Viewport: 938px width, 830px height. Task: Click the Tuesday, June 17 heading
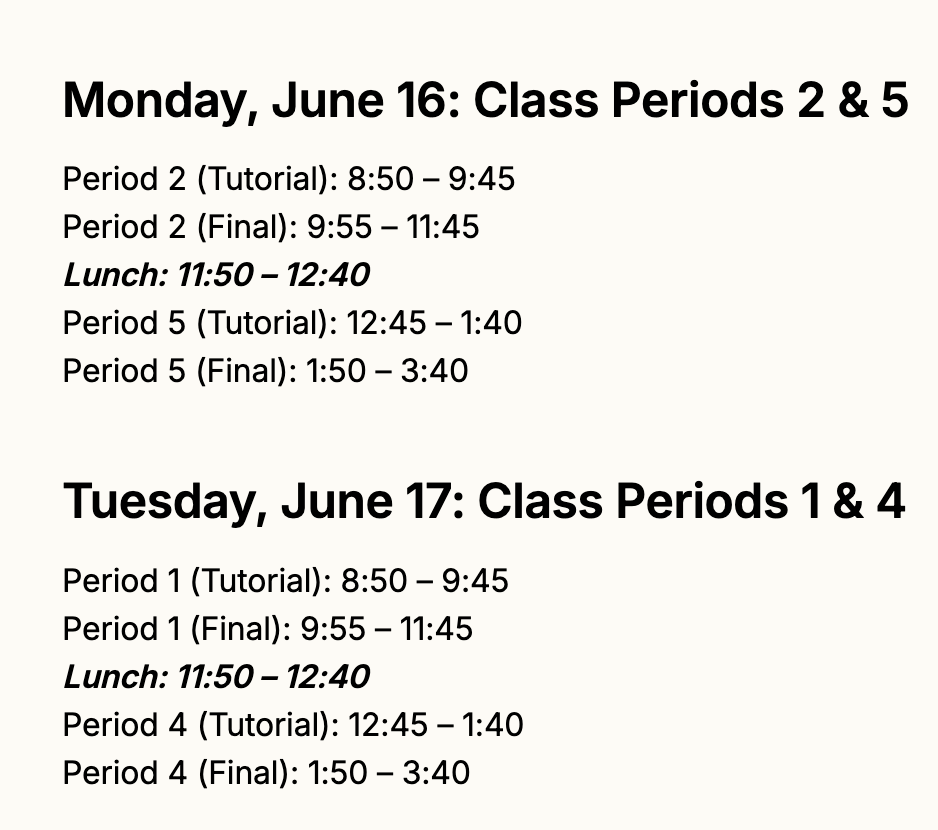(x=483, y=503)
